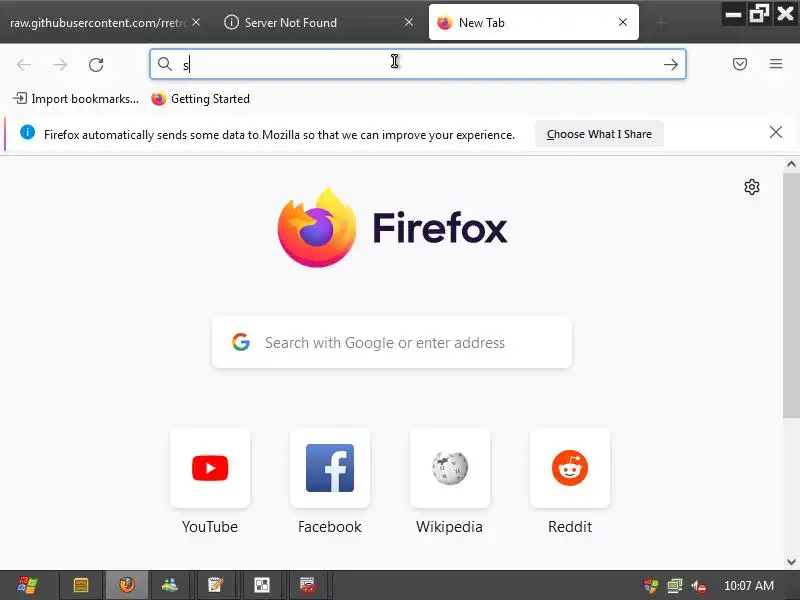Screen dimensions: 800x600
Task: Close the raw.githubusercontent.com tab
Action: (x=196, y=22)
